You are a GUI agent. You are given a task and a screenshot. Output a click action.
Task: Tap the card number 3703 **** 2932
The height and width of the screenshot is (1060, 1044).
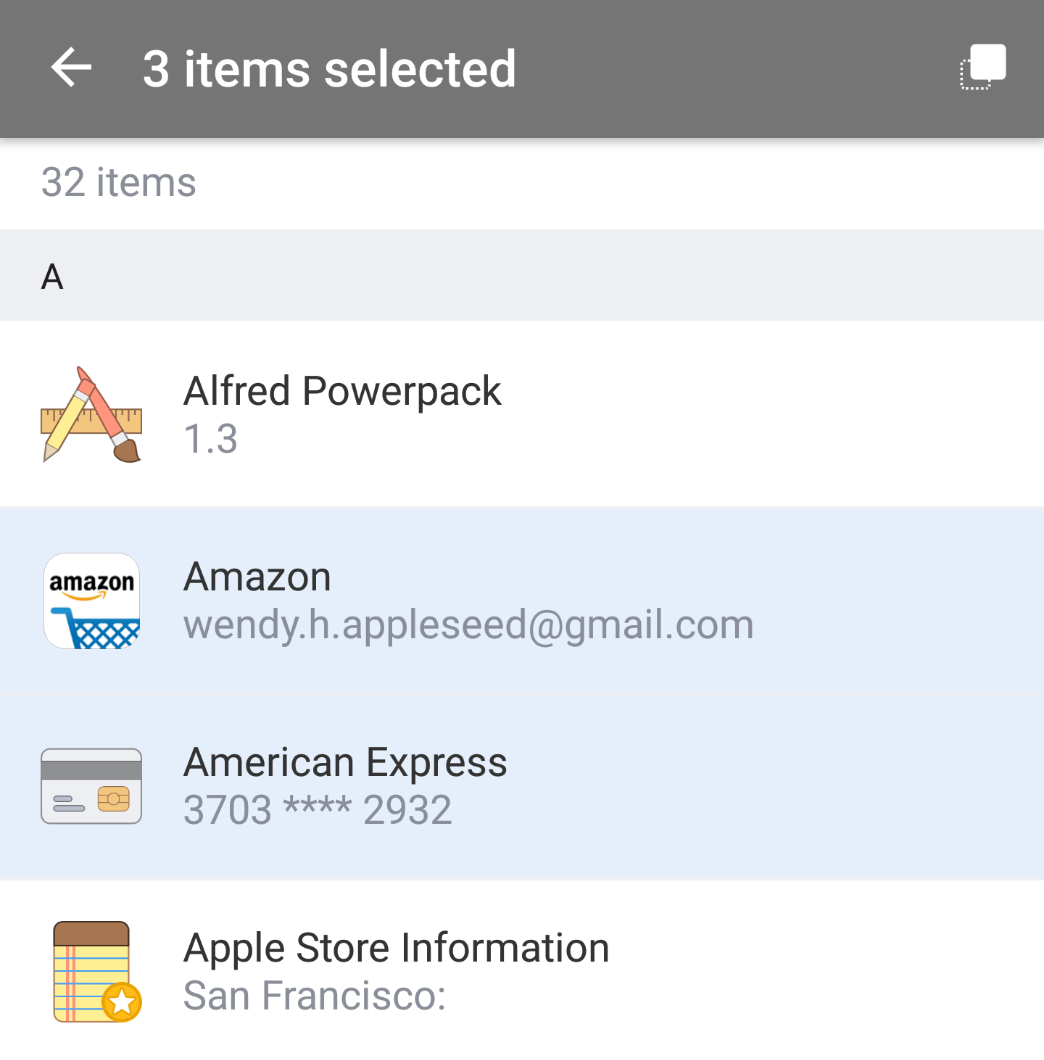[318, 810]
